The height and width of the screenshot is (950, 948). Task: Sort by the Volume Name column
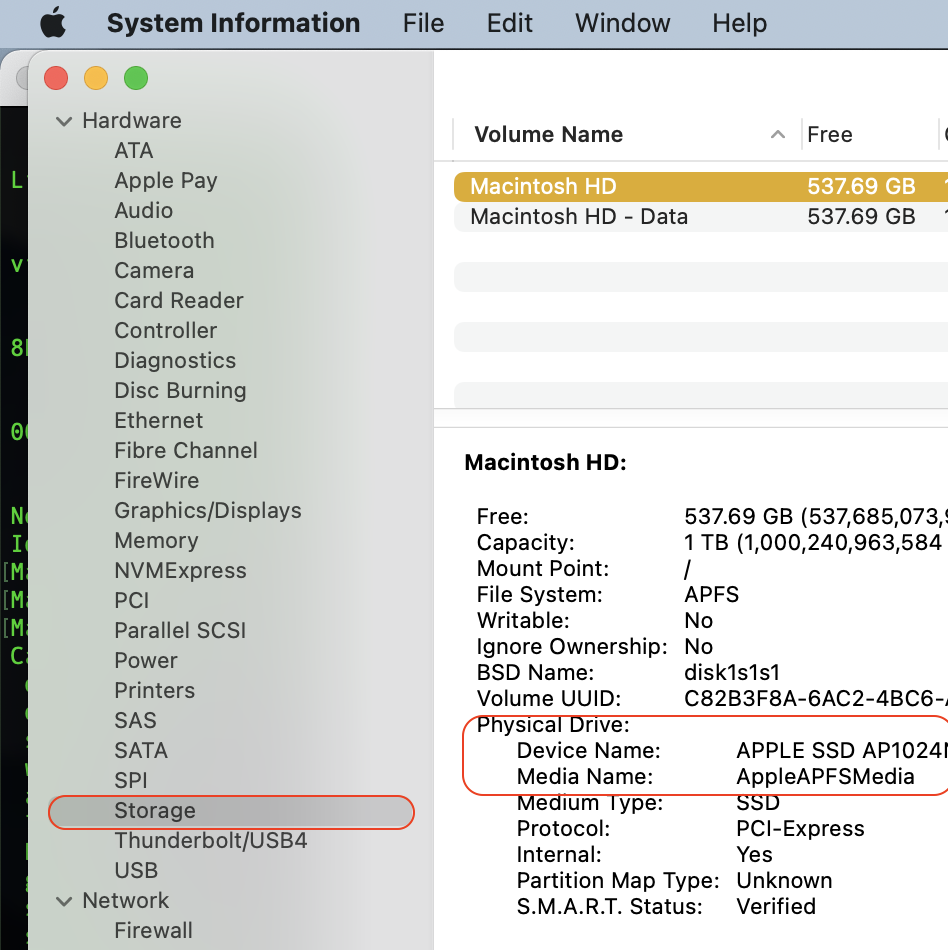(626, 134)
